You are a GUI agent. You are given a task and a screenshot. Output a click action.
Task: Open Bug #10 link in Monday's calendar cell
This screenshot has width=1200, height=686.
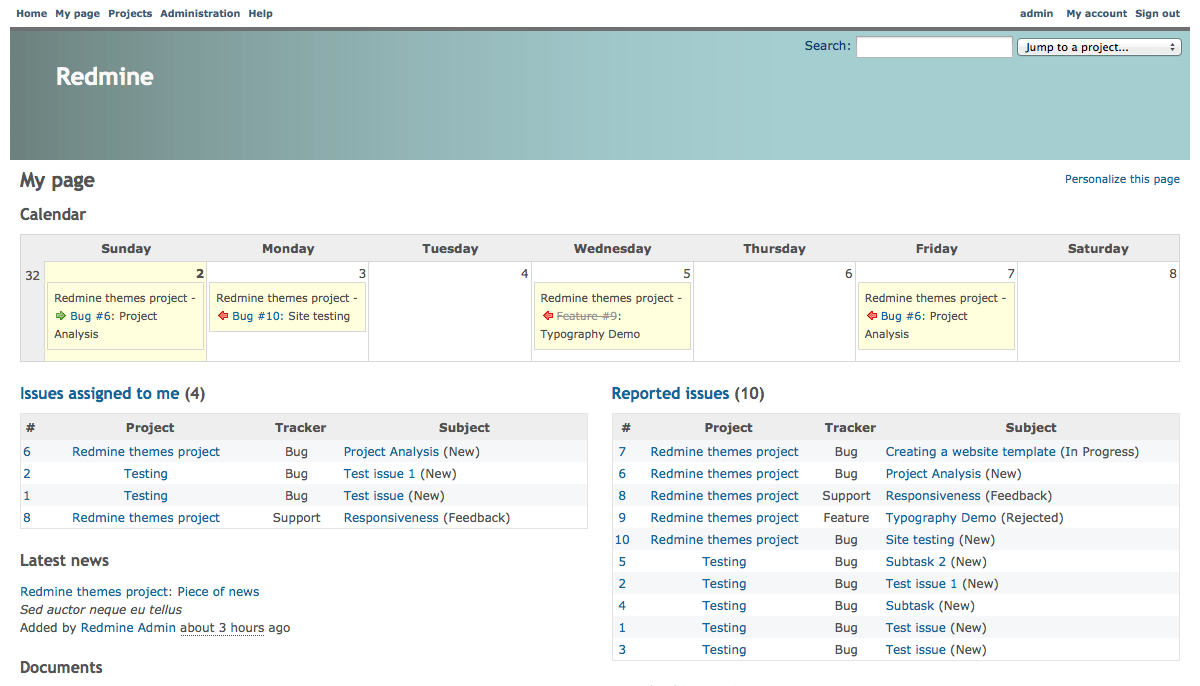[257, 316]
